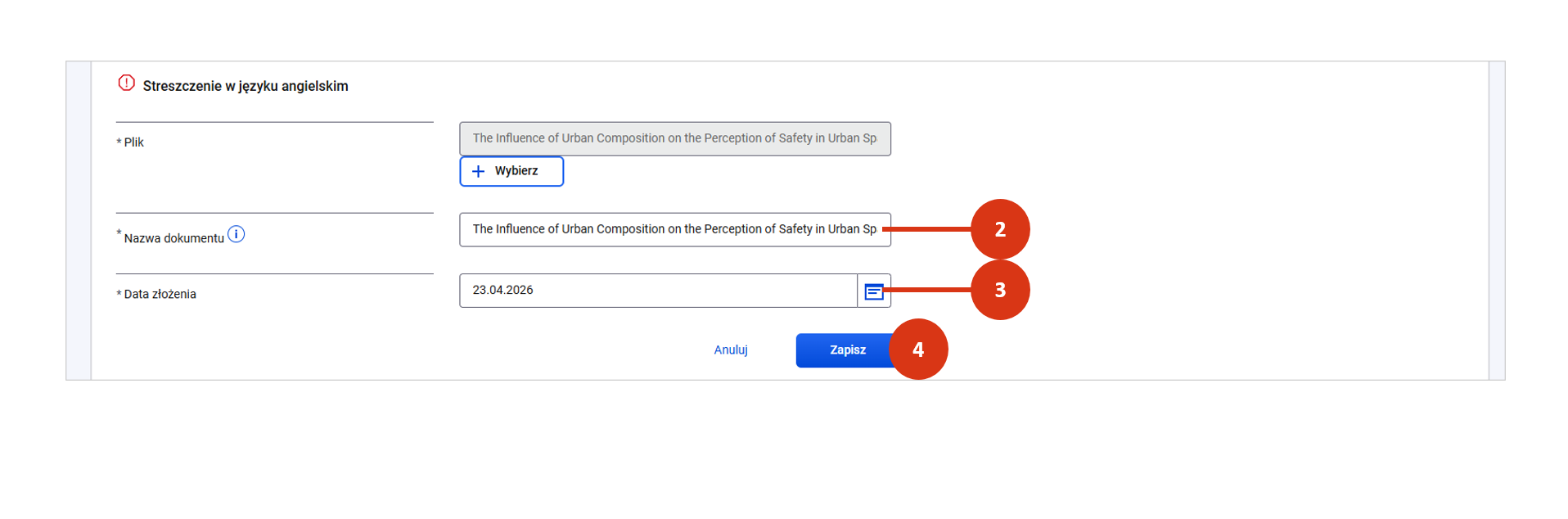Image resolution: width=1568 pixels, height=519 pixels.
Task: Click the red warning icon beside the heading
Action: click(x=126, y=83)
